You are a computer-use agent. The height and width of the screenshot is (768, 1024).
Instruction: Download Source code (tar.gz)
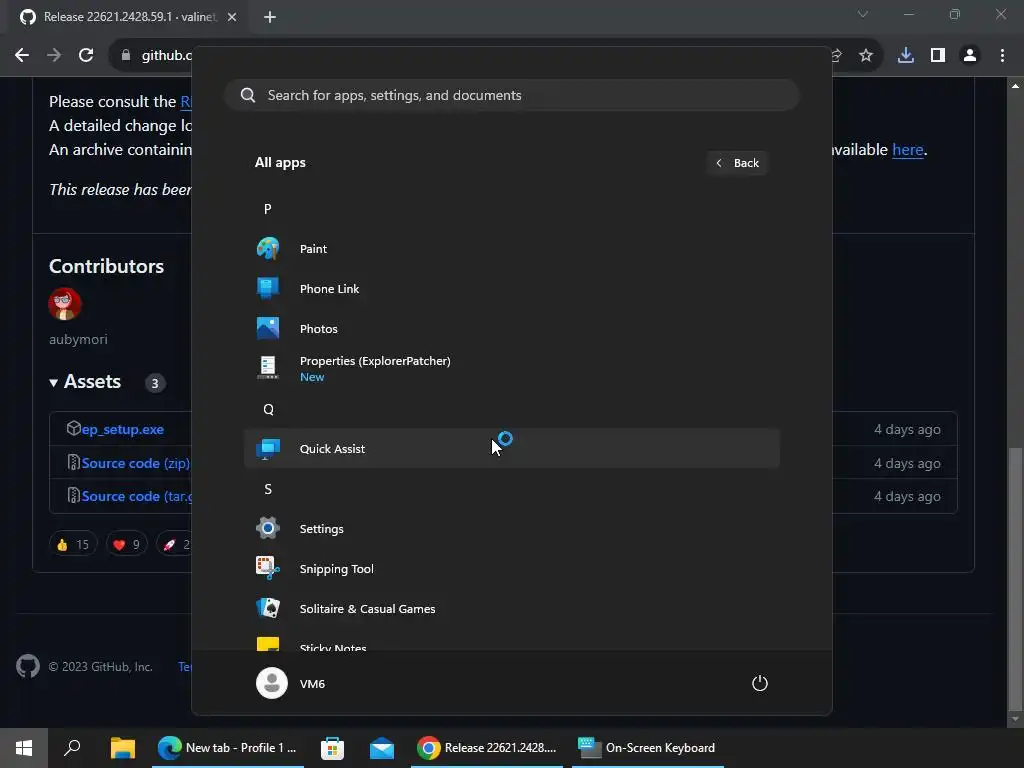[137, 496]
